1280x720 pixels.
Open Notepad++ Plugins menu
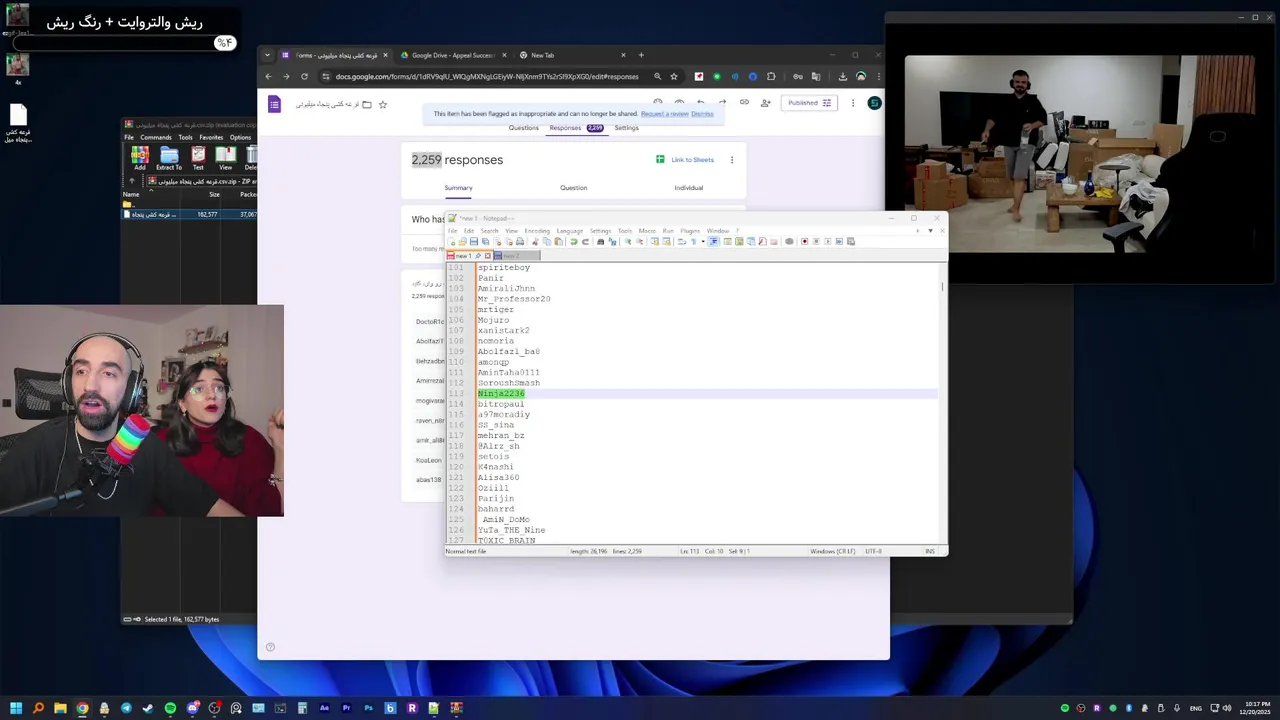[690, 231]
